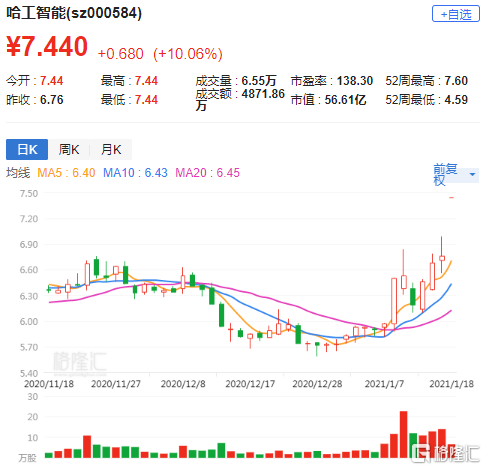
Task: Click the MA10 : 6.43 indicator label
Action: 135,173
